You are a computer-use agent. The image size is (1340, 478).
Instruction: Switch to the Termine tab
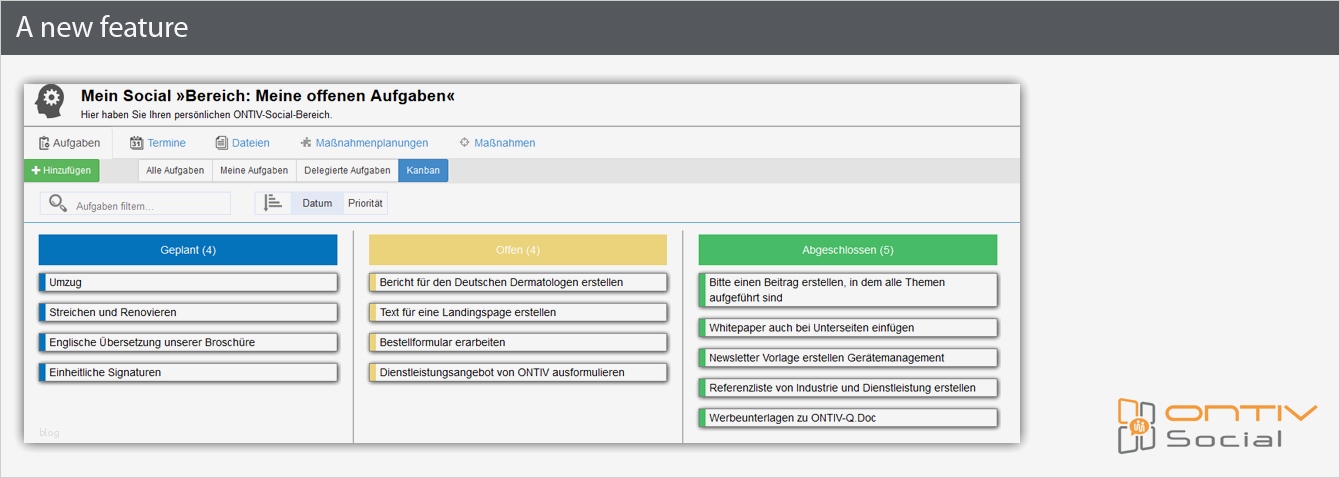coord(158,143)
